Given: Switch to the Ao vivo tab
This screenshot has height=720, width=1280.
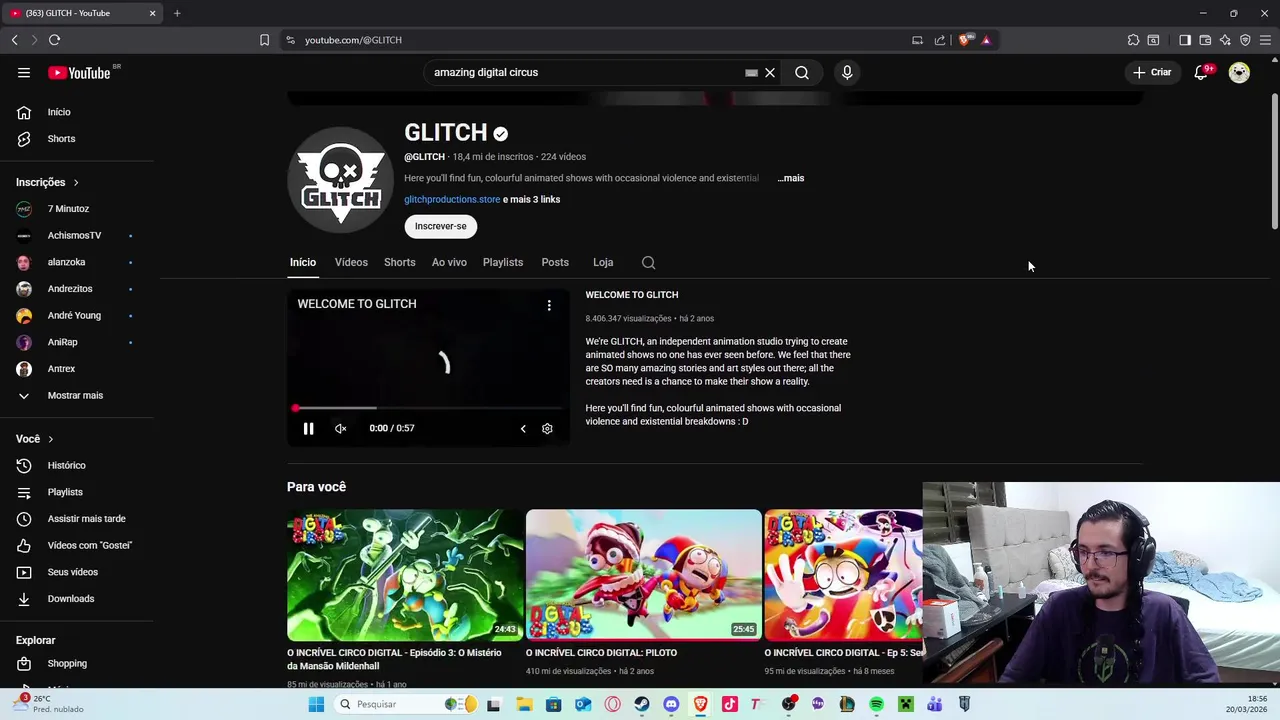Looking at the screenshot, I should pos(449,262).
